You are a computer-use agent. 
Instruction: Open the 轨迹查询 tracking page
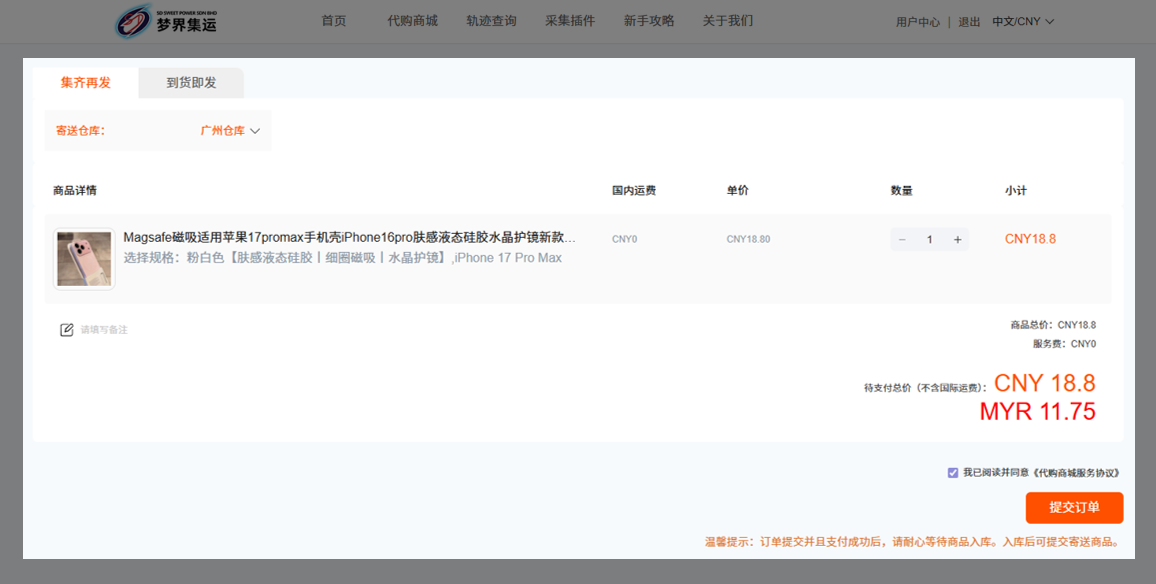pos(491,21)
